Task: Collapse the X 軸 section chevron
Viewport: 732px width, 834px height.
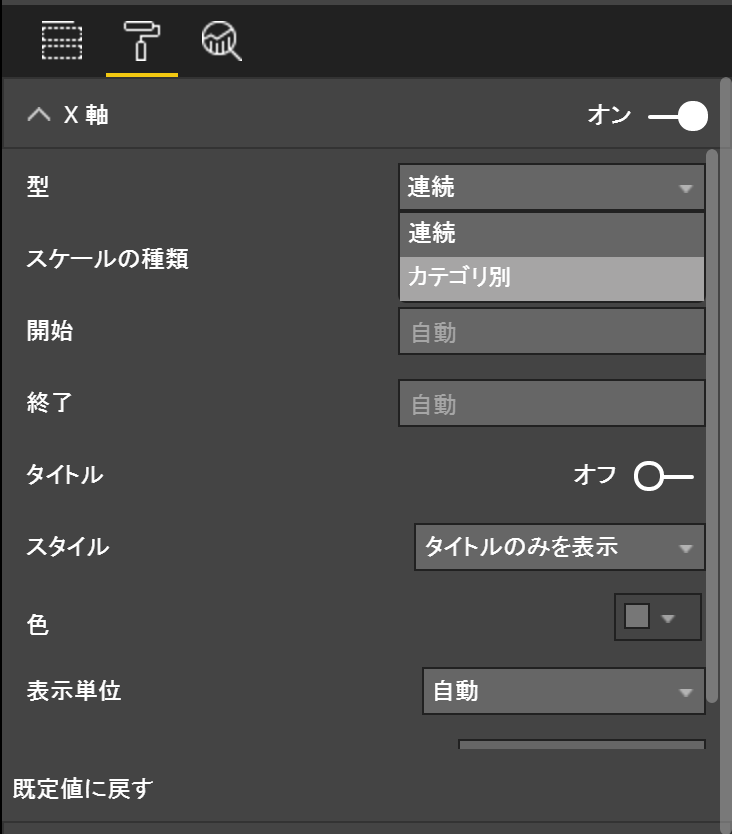Action: pyautogui.click(x=39, y=114)
